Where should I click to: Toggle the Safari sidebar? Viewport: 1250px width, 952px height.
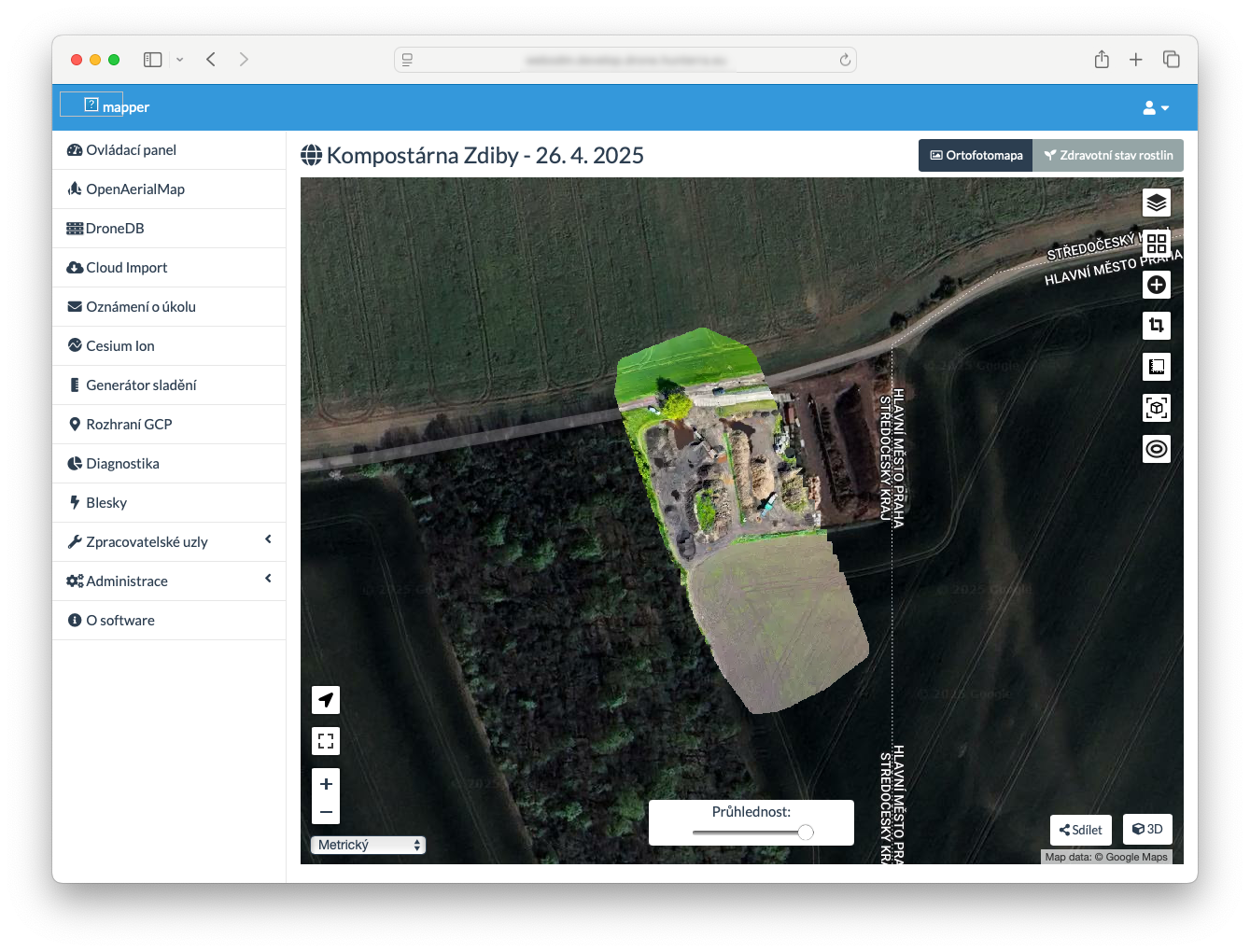click(153, 60)
